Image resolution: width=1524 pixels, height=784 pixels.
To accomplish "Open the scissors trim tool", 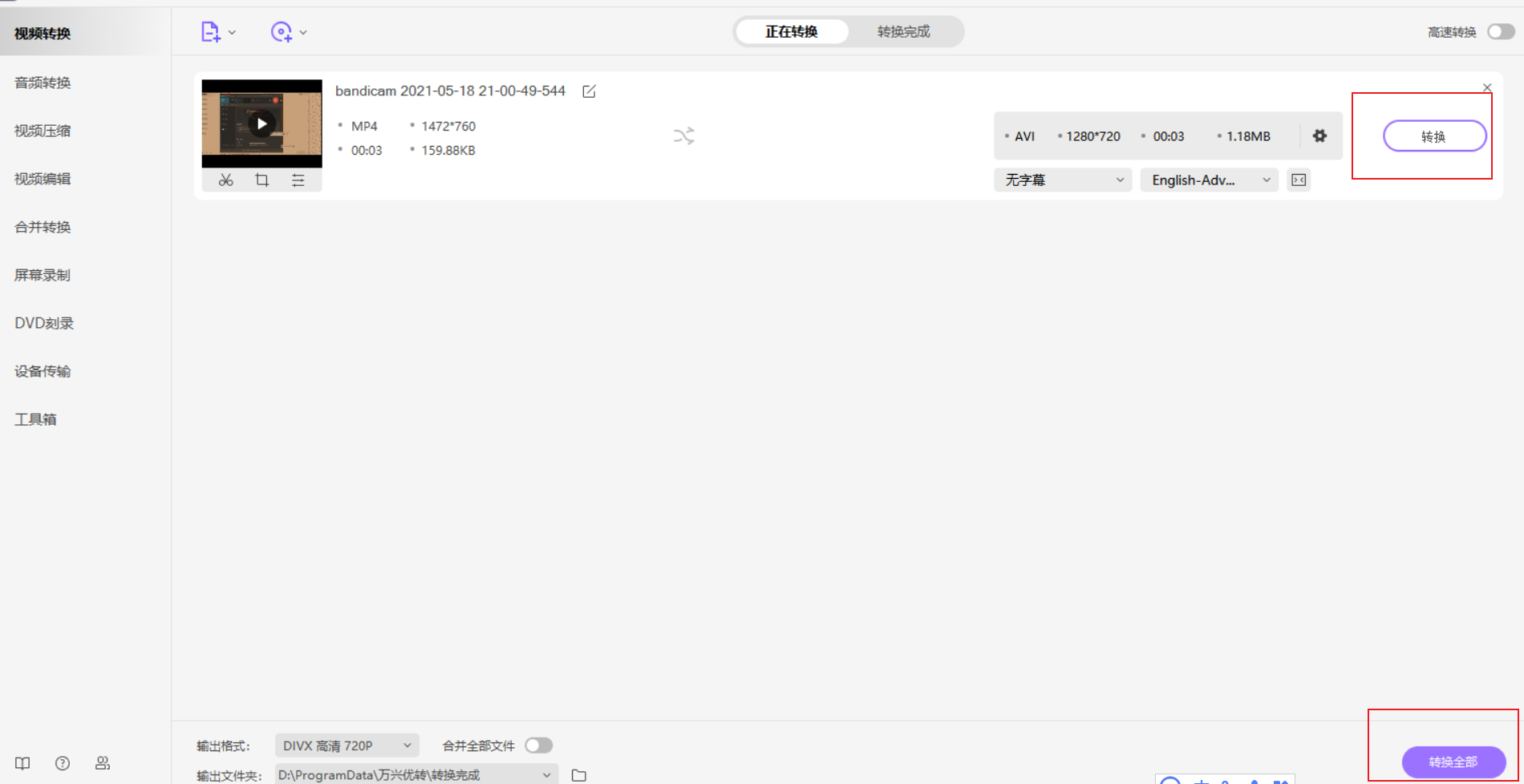I will click(x=226, y=180).
